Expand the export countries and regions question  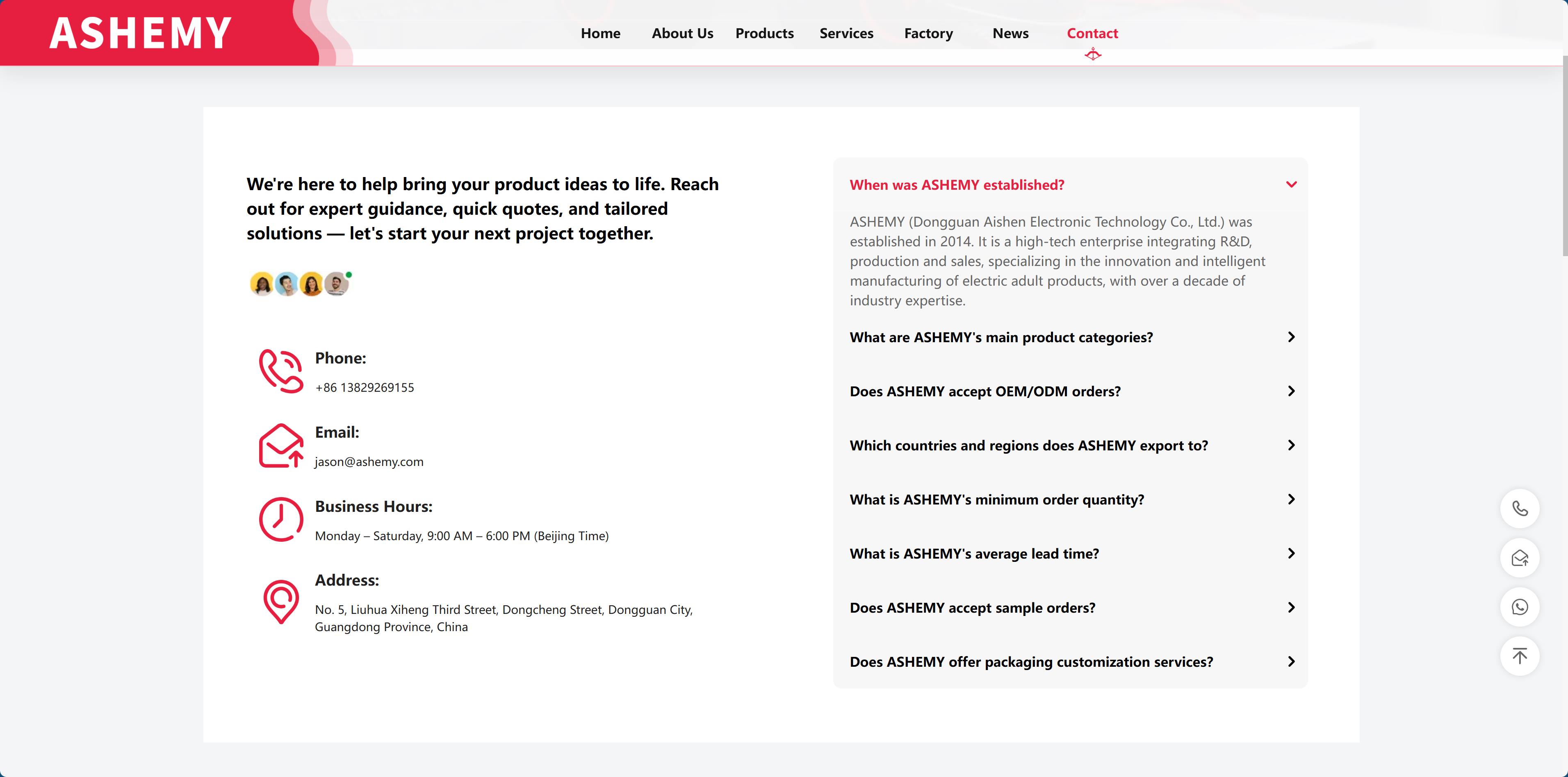point(1070,445)
